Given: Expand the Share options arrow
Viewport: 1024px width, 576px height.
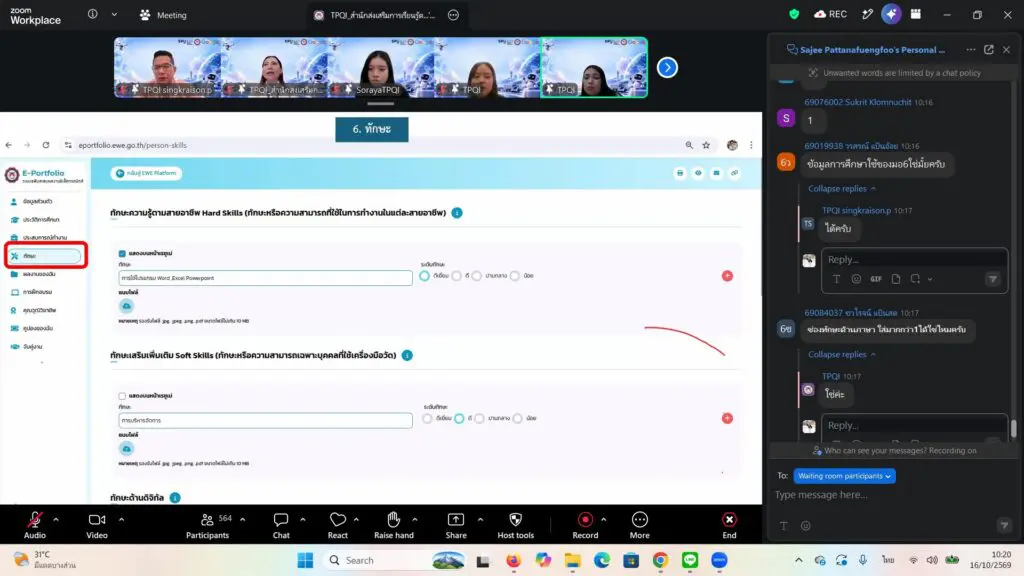Looking at the screenshot, I should (x=481, y=520).
